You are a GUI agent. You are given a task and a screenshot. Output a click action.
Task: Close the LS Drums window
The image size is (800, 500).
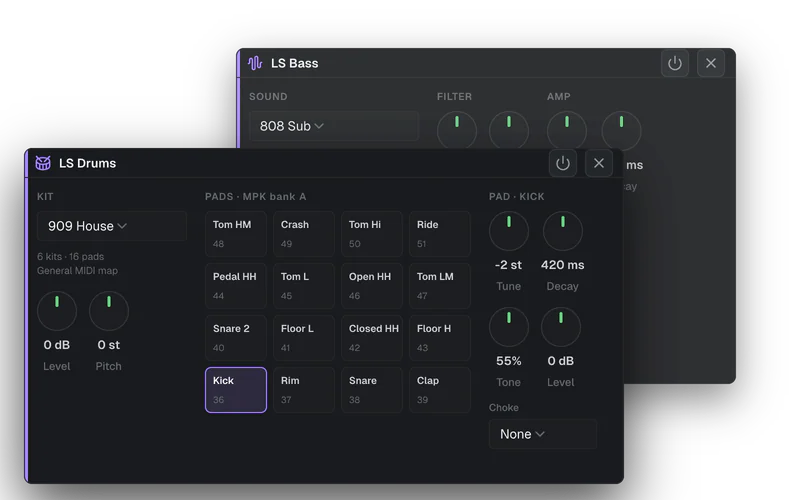click(x=599, y=163)
